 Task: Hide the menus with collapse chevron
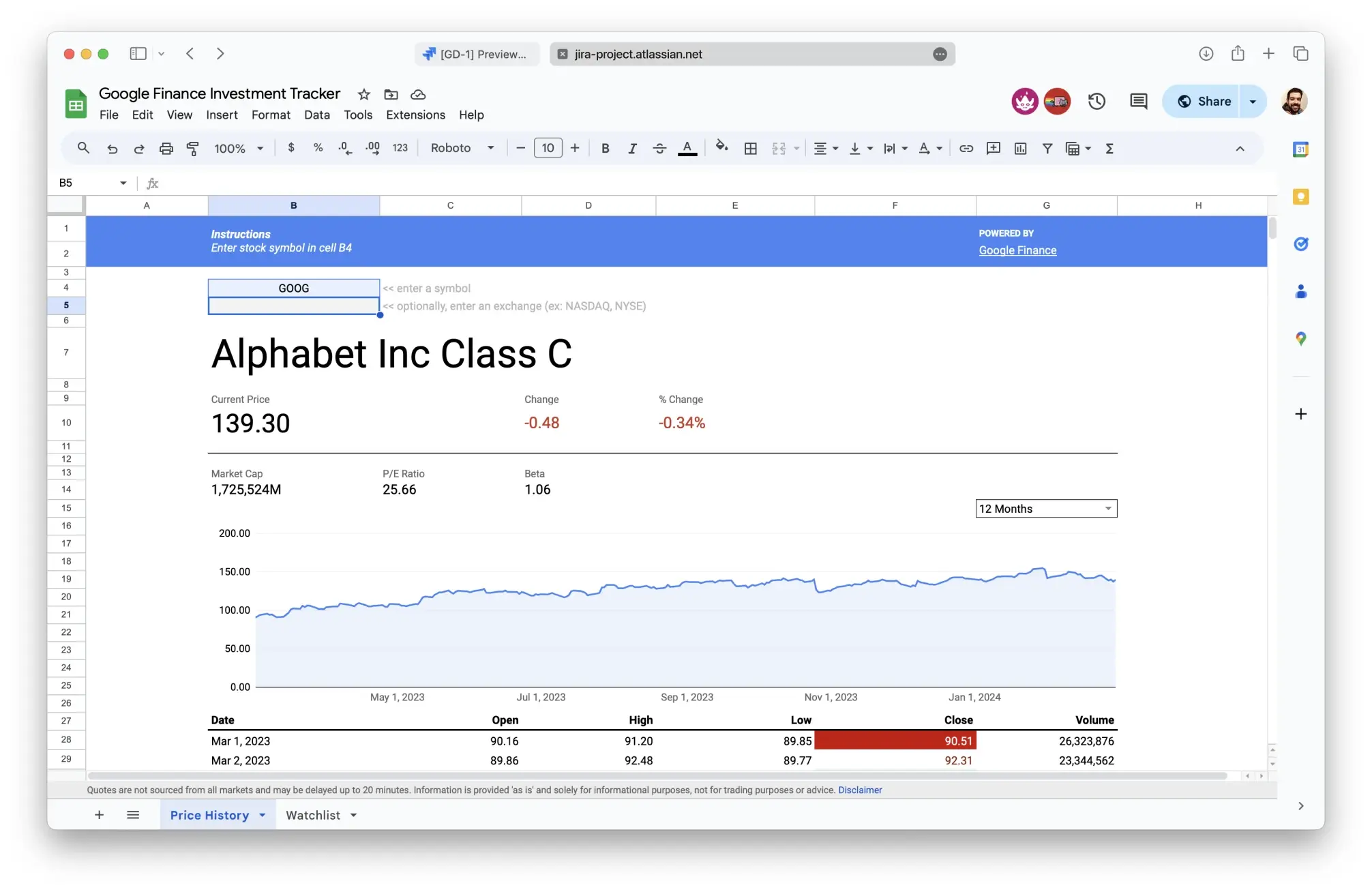(x=1240, y=149)
